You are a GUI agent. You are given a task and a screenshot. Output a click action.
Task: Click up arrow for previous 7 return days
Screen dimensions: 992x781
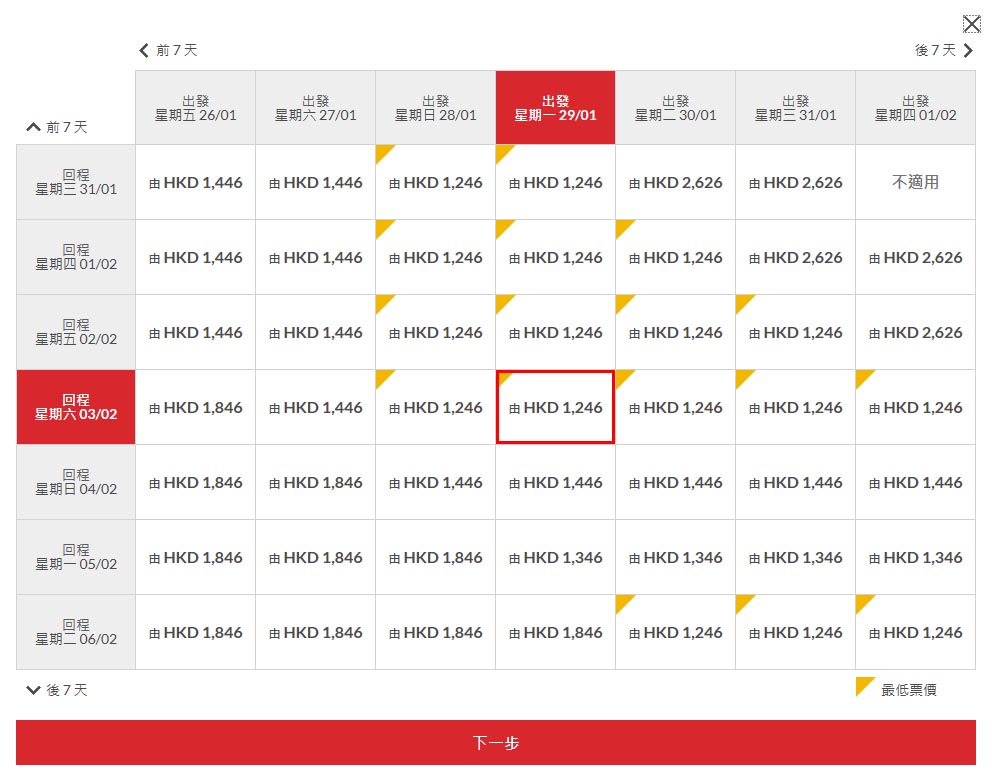click(34, 127)
